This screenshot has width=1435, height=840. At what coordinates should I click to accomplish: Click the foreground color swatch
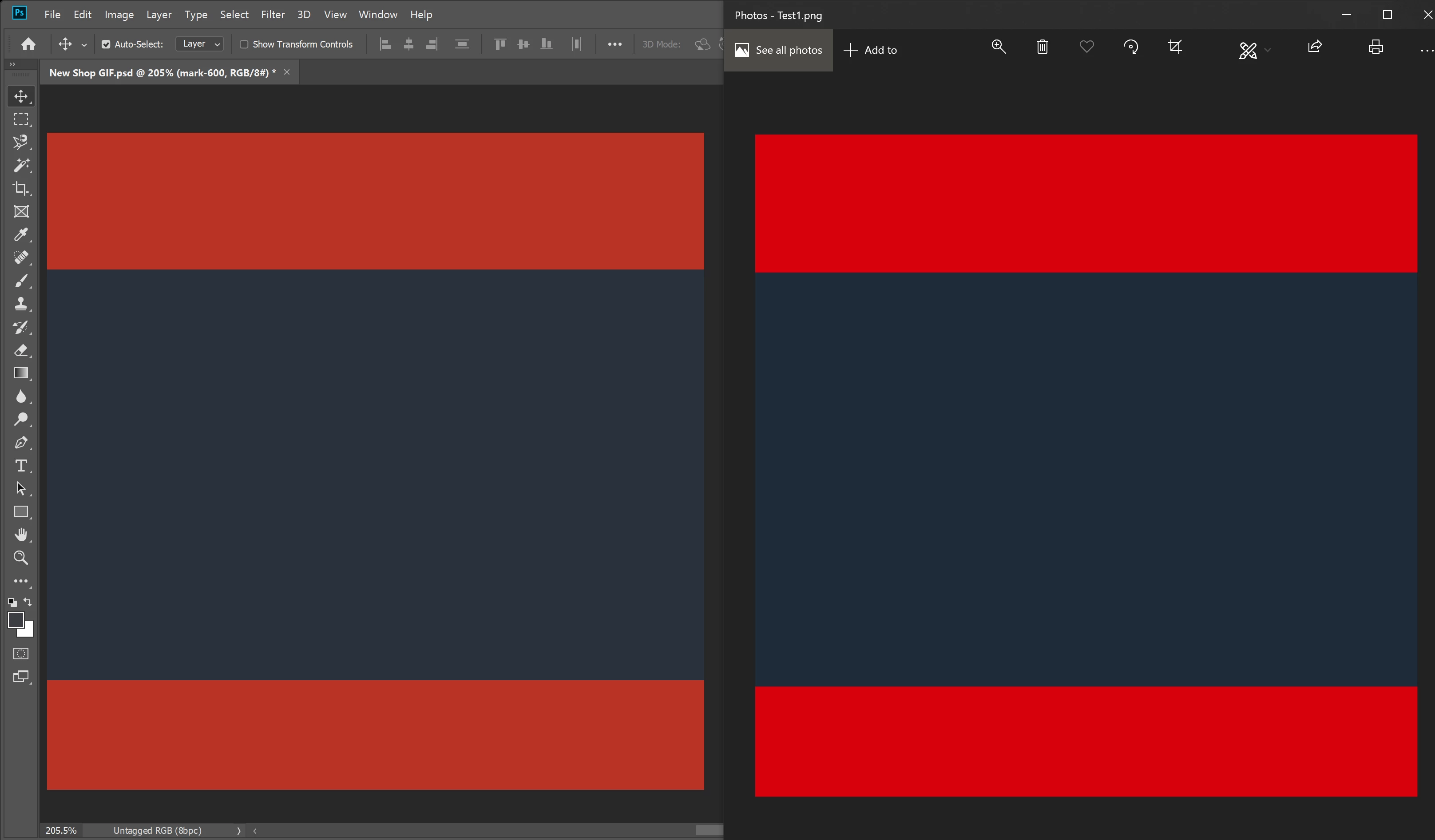point(16,620)
